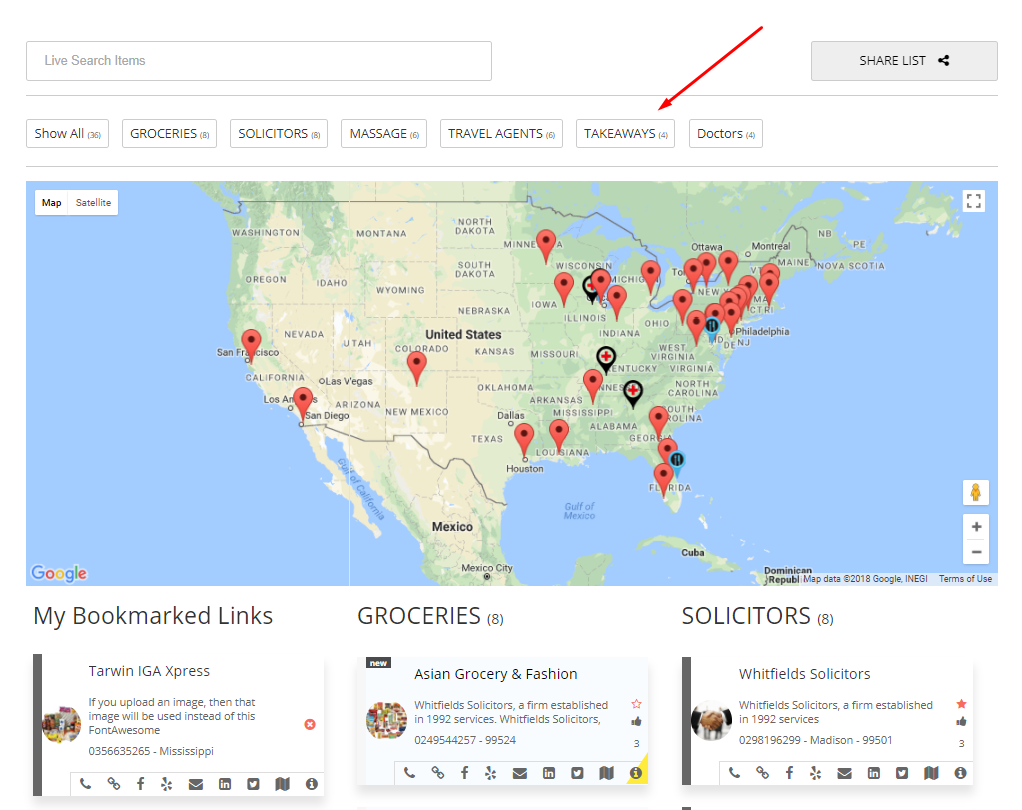Screen dimensions: 1022x810
Task: Click the phone icon on Tarwin IGA Xpress card
Action: [x=85, y=783]
